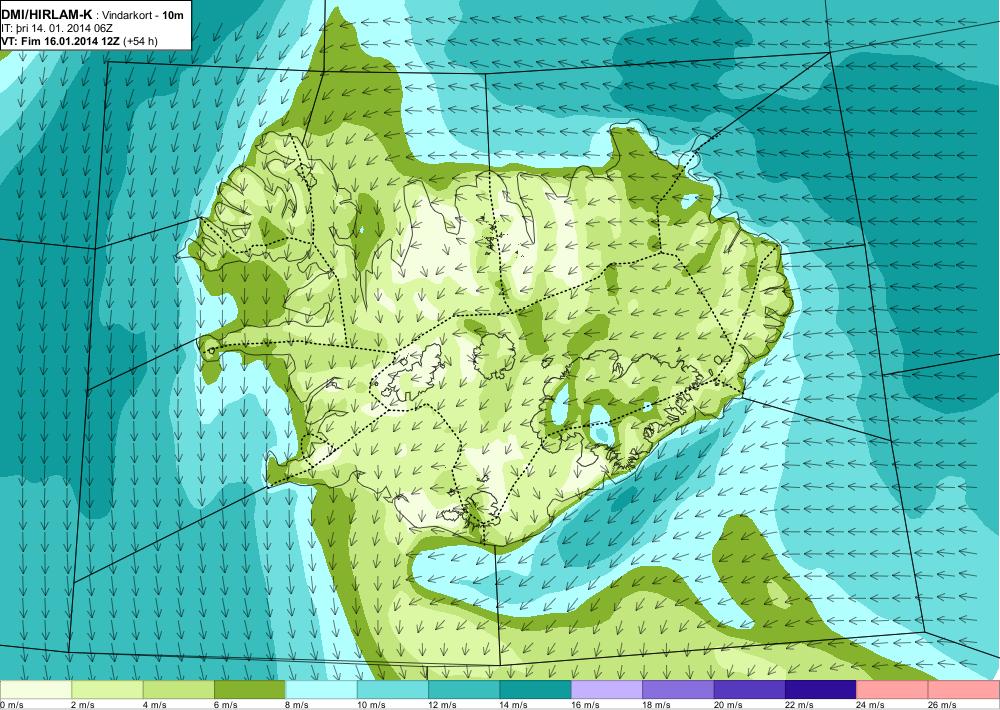Click the '18 m/s' legend label

657,704
